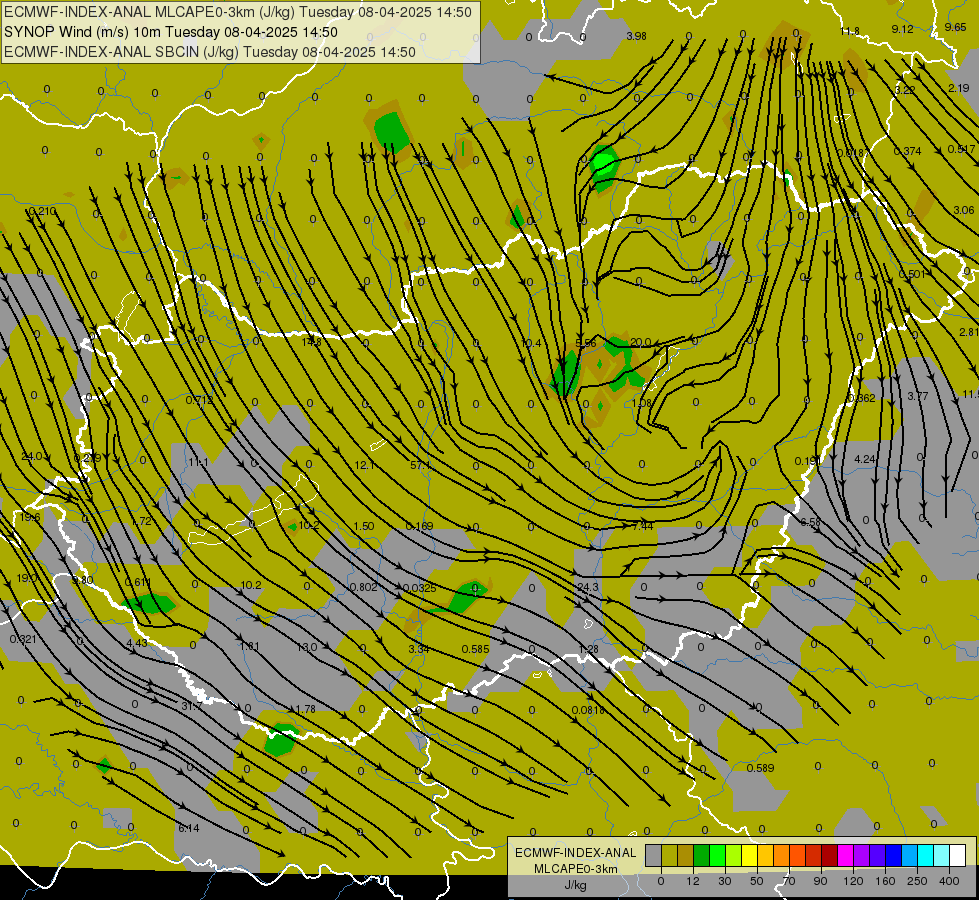Pick the bright green legend swatch
The width and height of the screenshot is (979, 900).
click(x=718, y=856)
